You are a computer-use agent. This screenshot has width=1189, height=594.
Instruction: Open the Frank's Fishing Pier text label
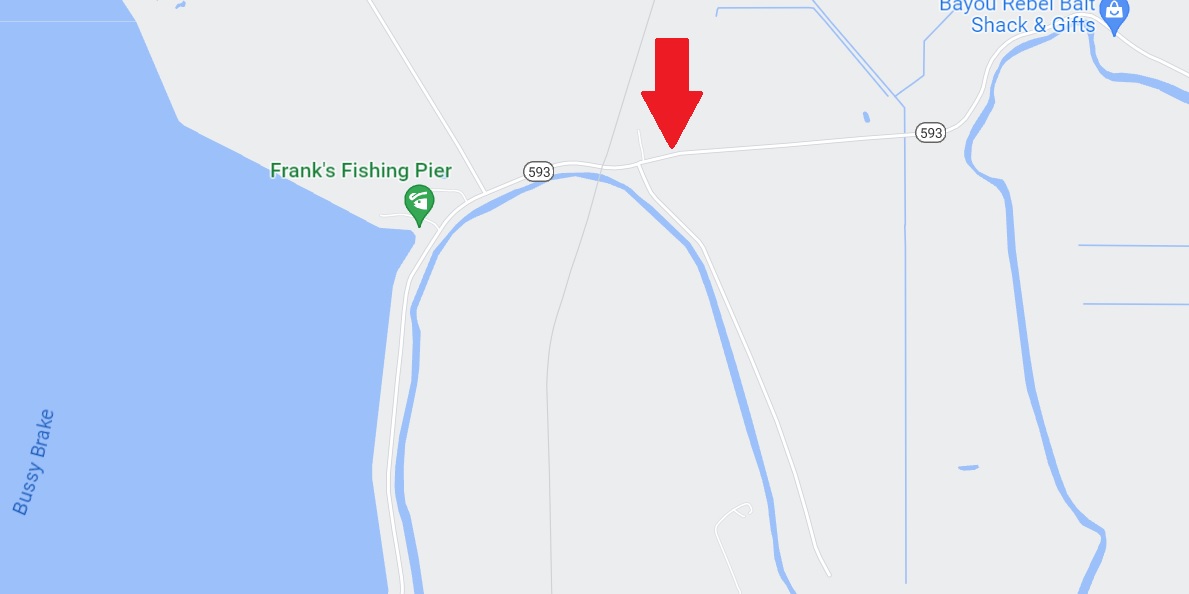[x=361, y=171]
